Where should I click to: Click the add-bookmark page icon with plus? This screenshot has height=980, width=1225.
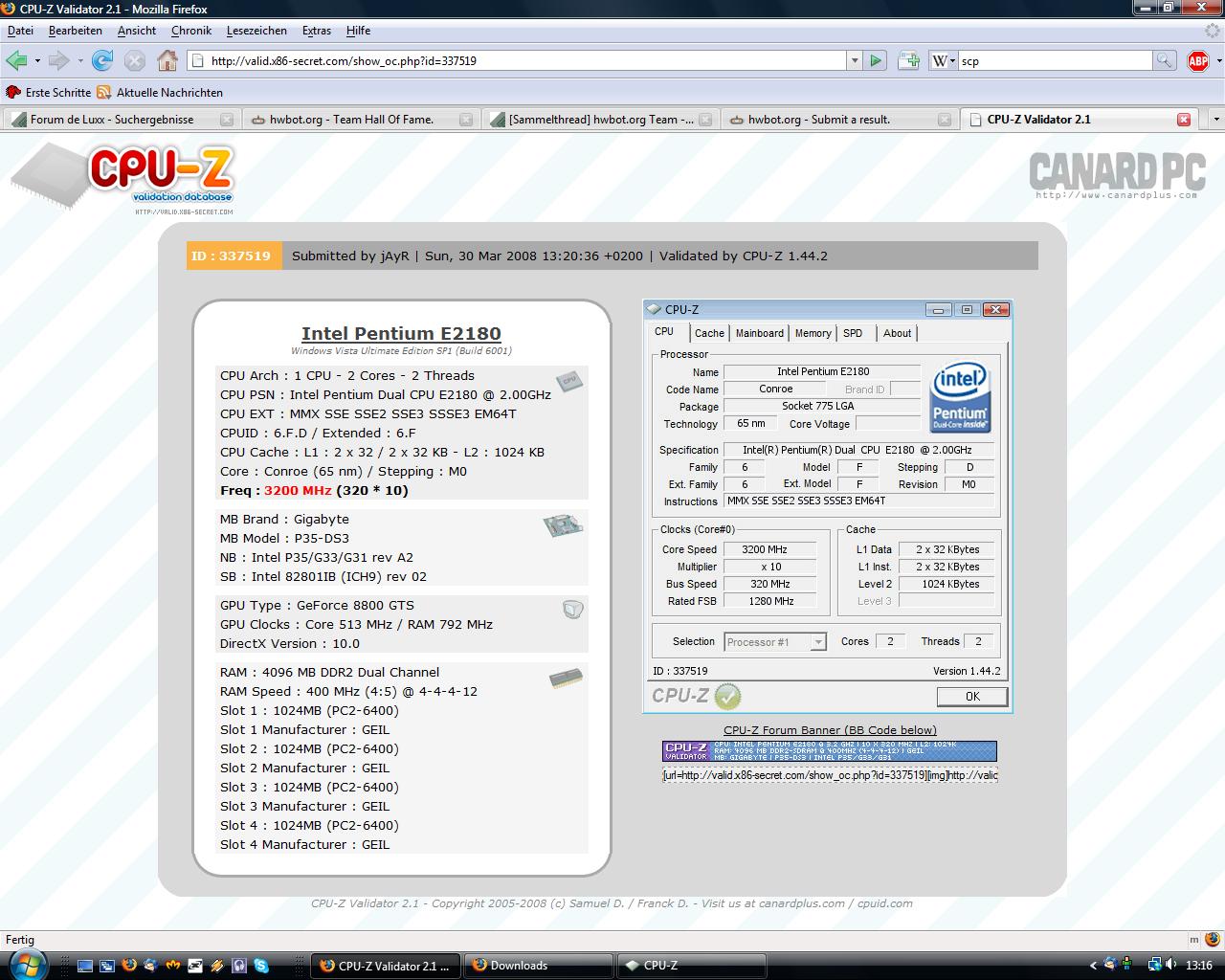pyautogui.click(x=909, y=60)
